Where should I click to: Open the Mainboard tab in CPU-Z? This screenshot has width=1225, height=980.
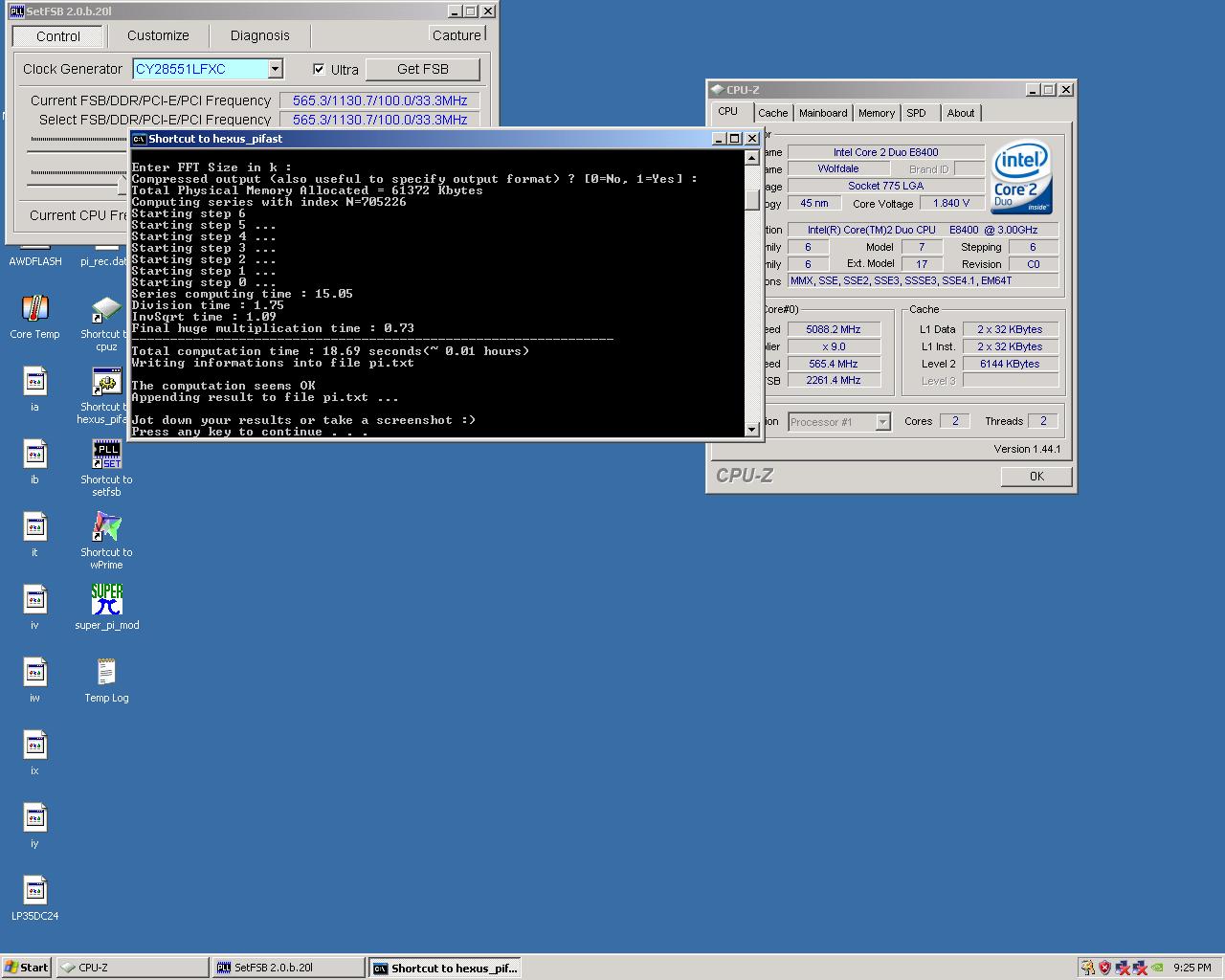(823, 113)
